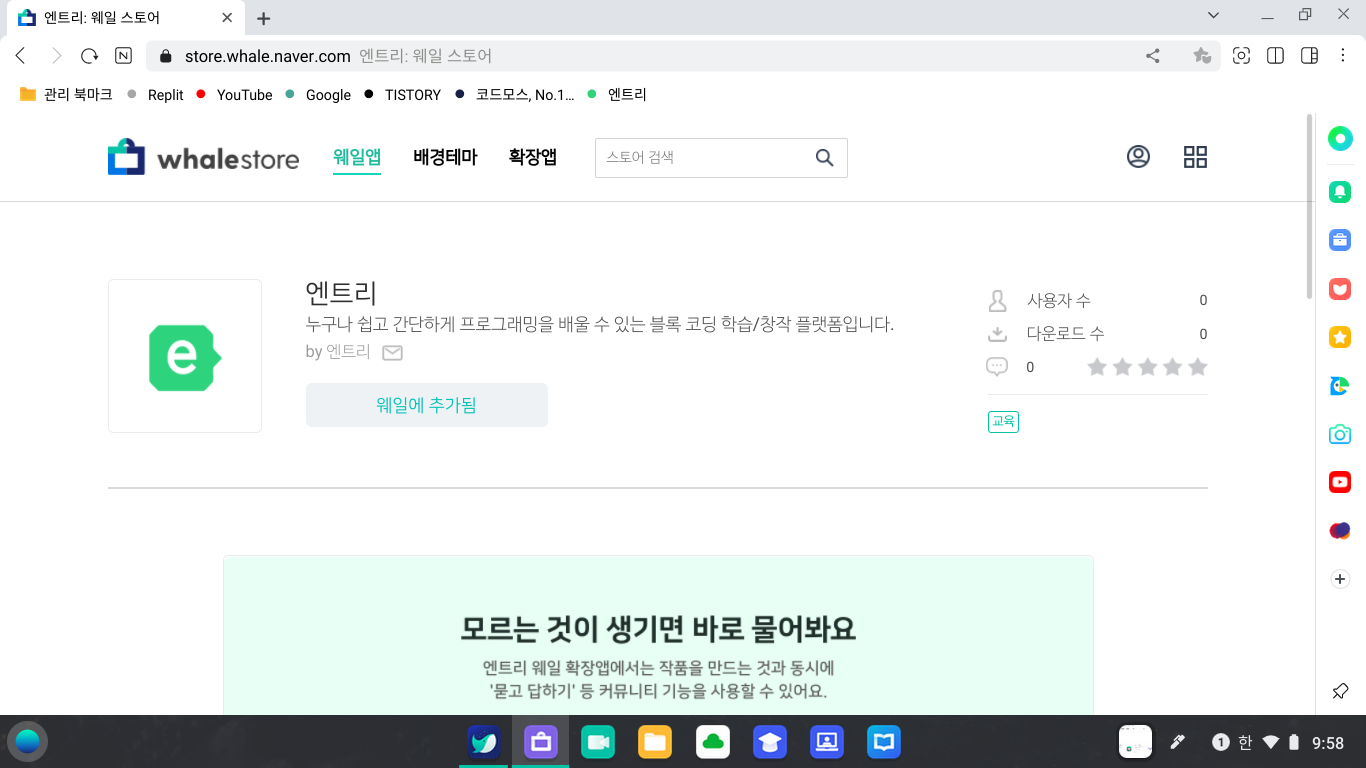Select the 엔트리: 웨일 스토어 tab
The height and width of the screenshot is (768, 1366).
(x=124, y=18)
